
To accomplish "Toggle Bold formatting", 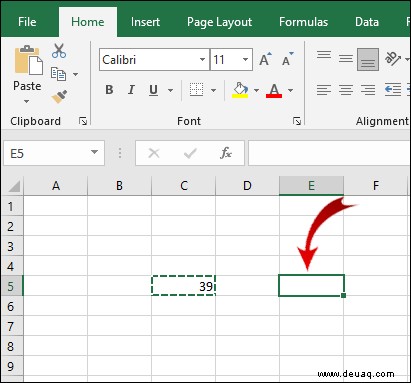I will 109,90.
